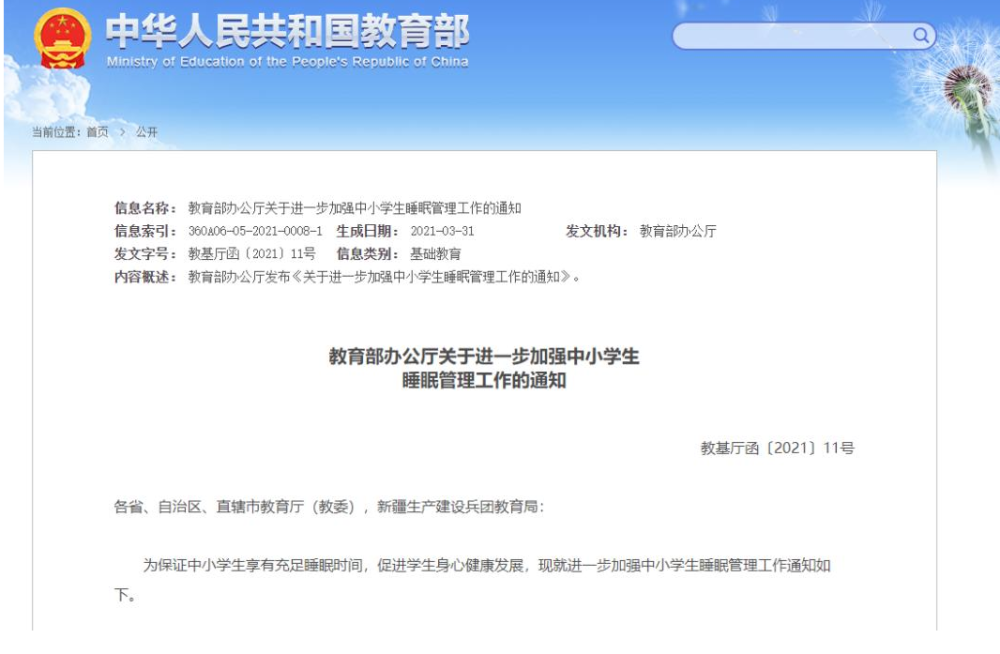Screen dimensions: 1000x654
Task: Focus the search input box in the header
Action: [804, 36]
